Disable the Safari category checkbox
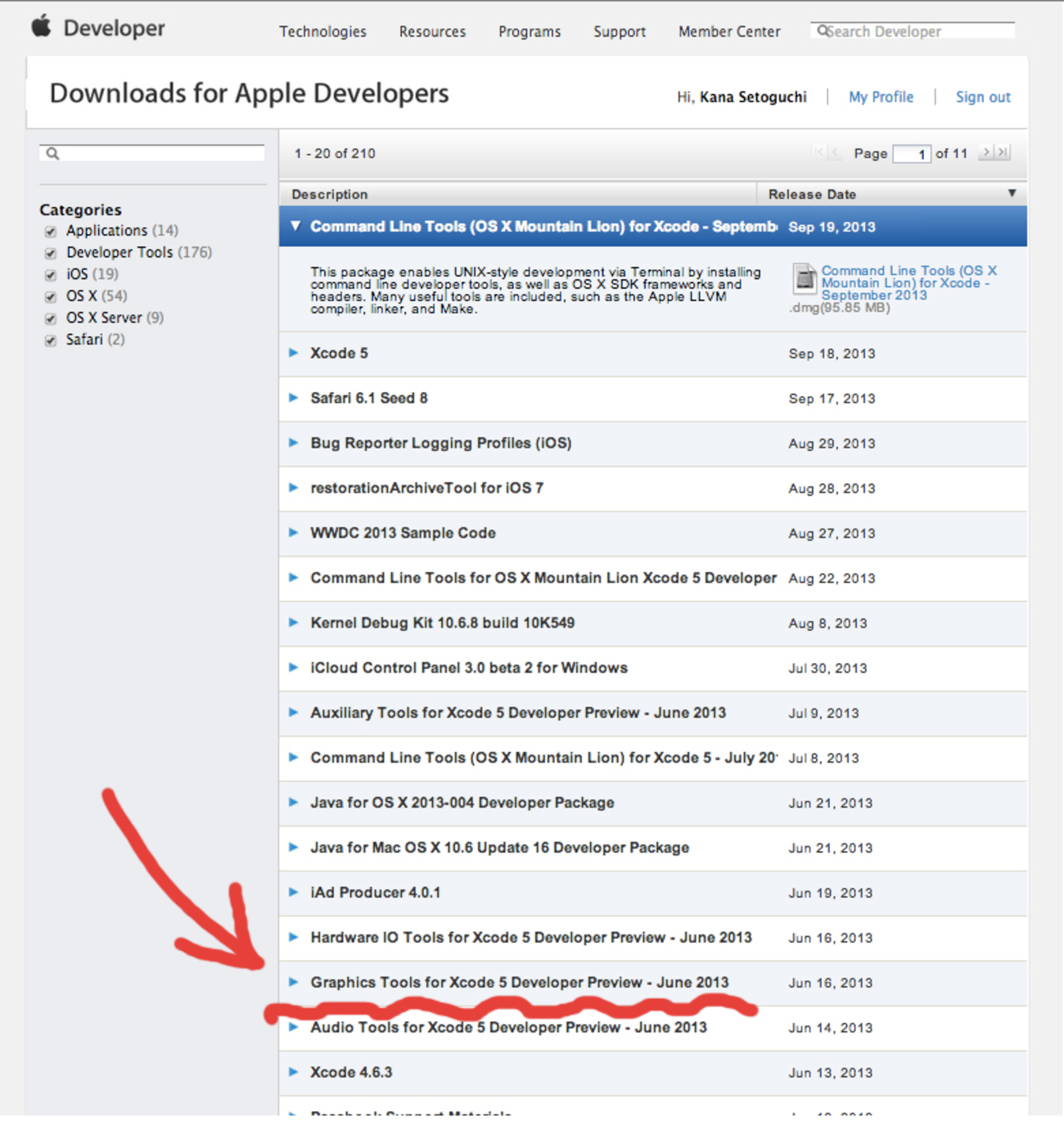The width and height of the screenshot is (1064, 1121). point(51,340)
